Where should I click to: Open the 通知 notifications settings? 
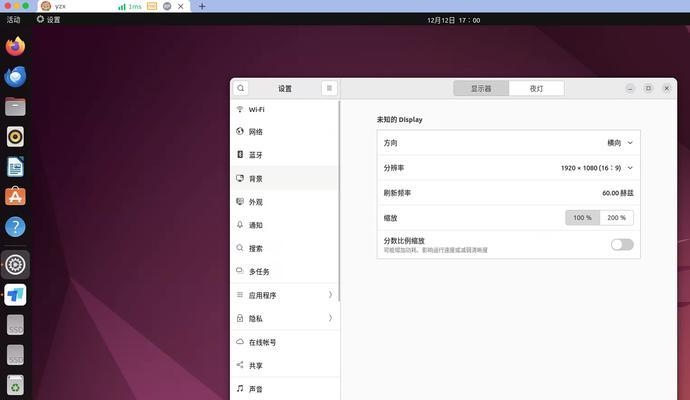285,225
